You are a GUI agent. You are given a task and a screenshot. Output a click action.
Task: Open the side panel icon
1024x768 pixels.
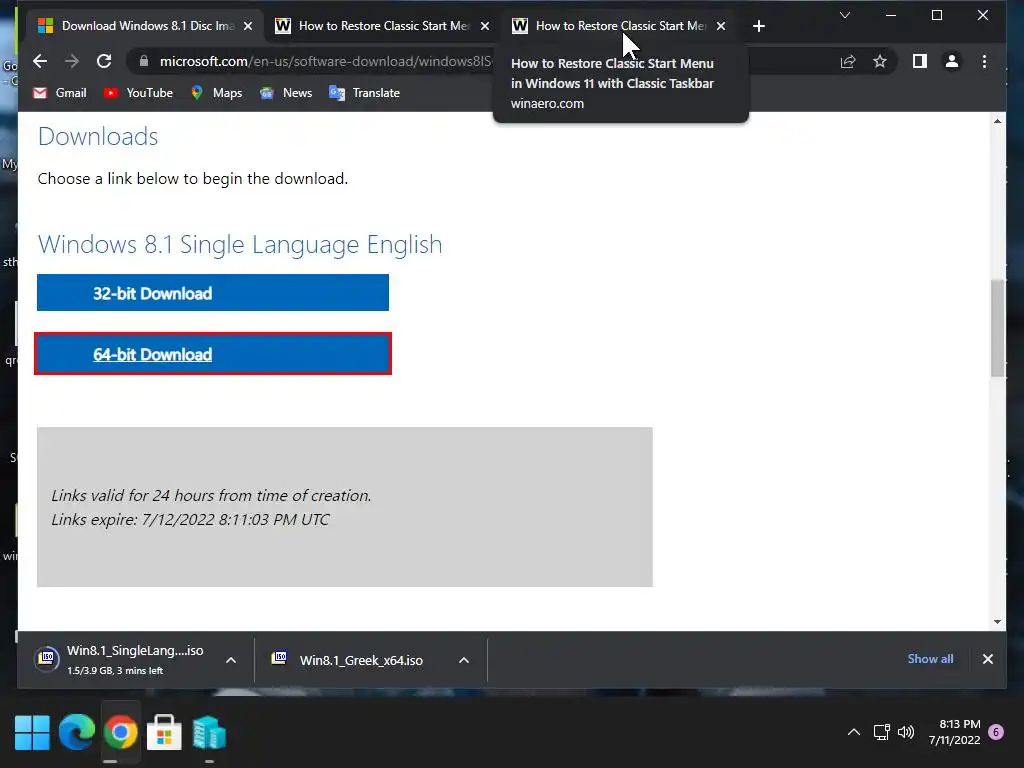(920, 61)
